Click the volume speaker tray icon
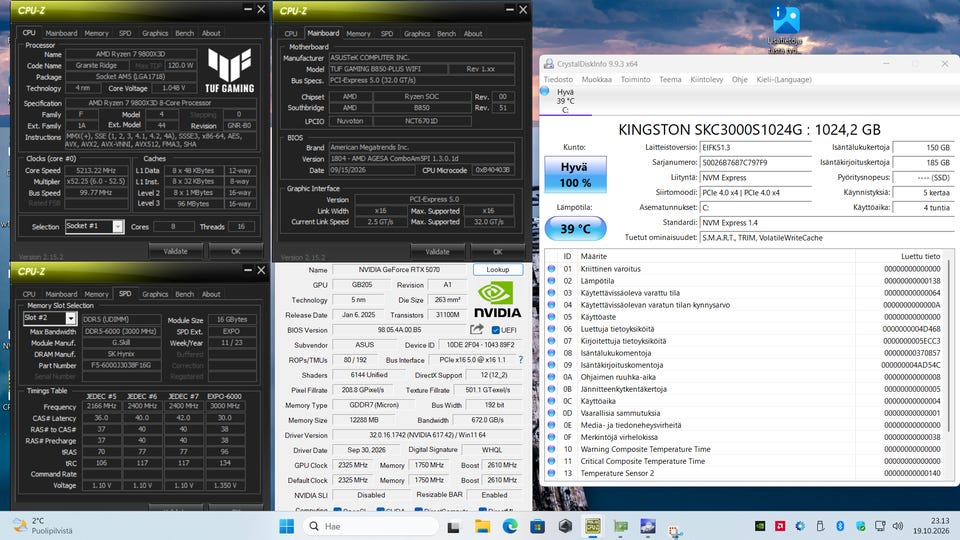Viewport: 960px width, 540px height. click(x=898, y=526)
